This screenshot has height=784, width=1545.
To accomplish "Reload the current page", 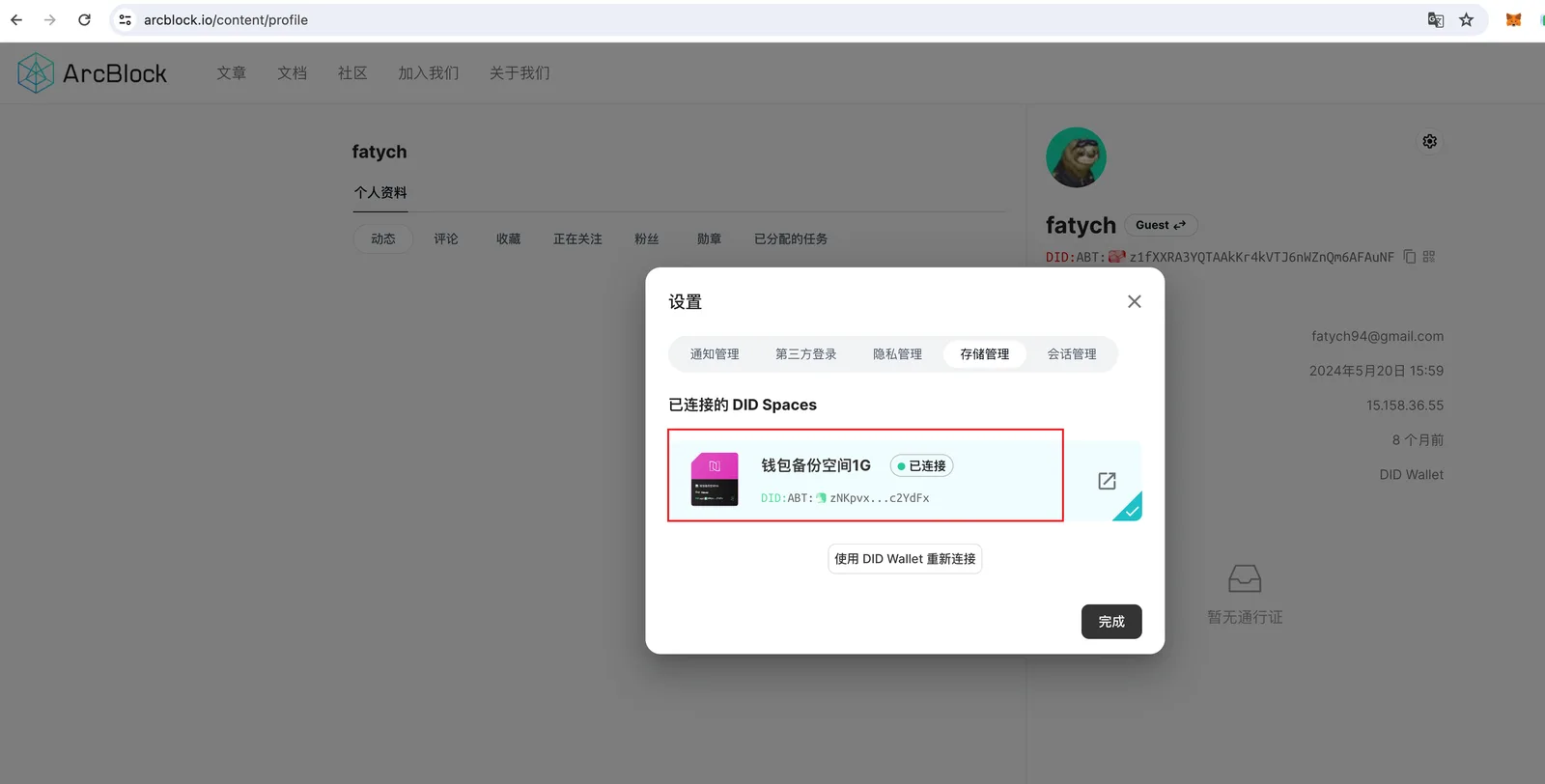I will [85, 19].
